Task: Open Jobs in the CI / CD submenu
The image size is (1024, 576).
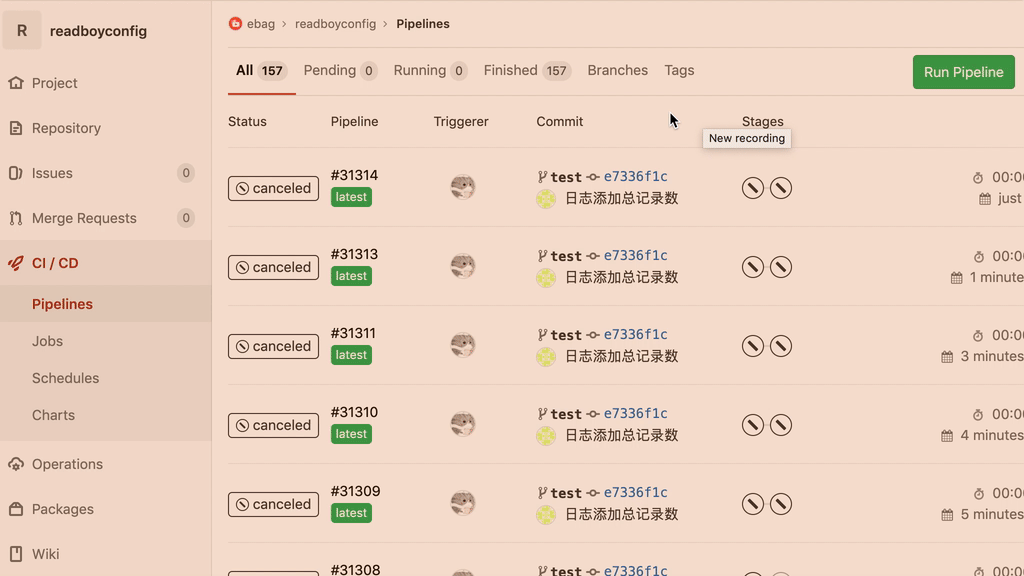Action: (x=47, y=341)
